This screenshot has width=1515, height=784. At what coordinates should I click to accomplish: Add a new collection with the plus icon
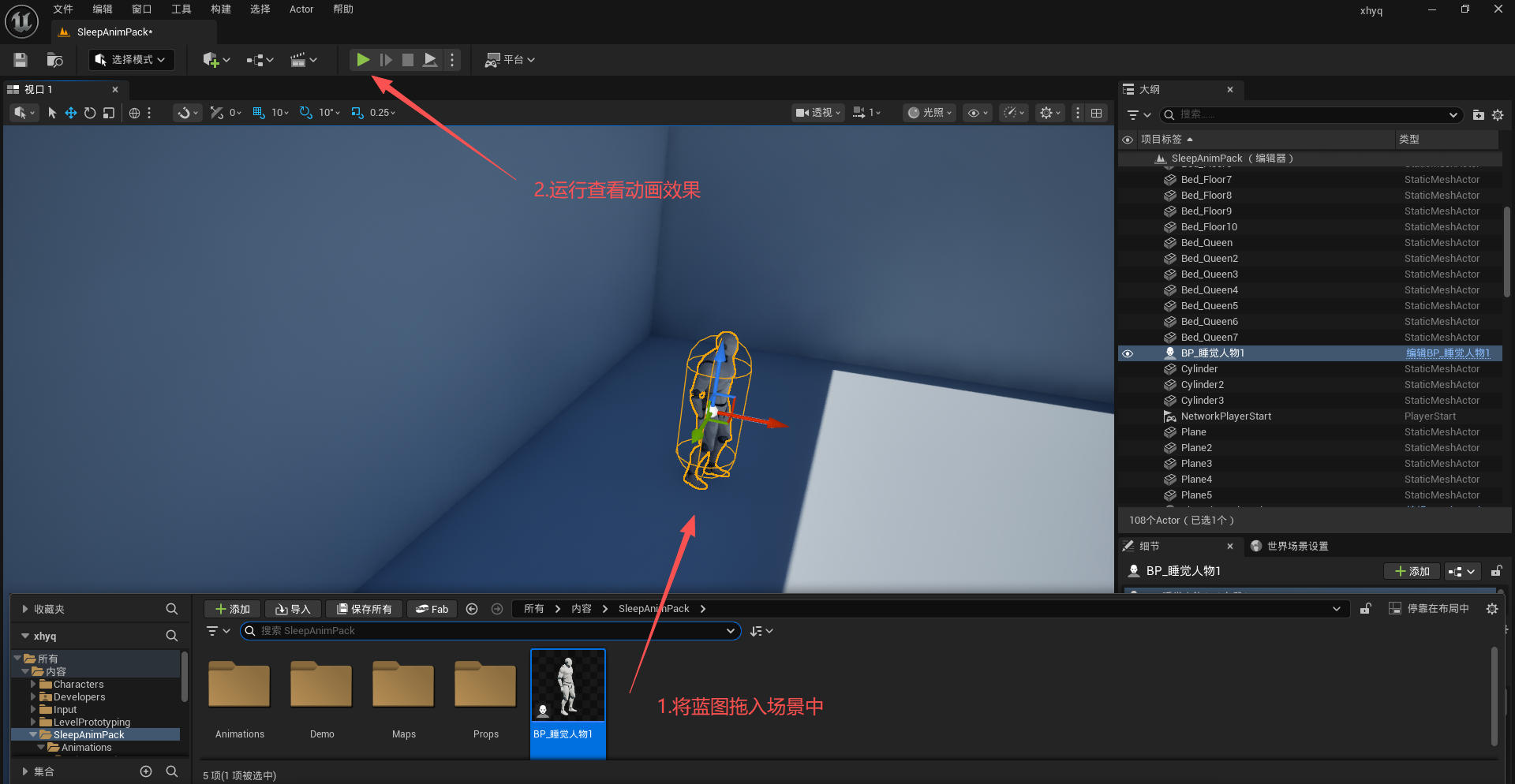pyautogui.click(x=146, y=771)
